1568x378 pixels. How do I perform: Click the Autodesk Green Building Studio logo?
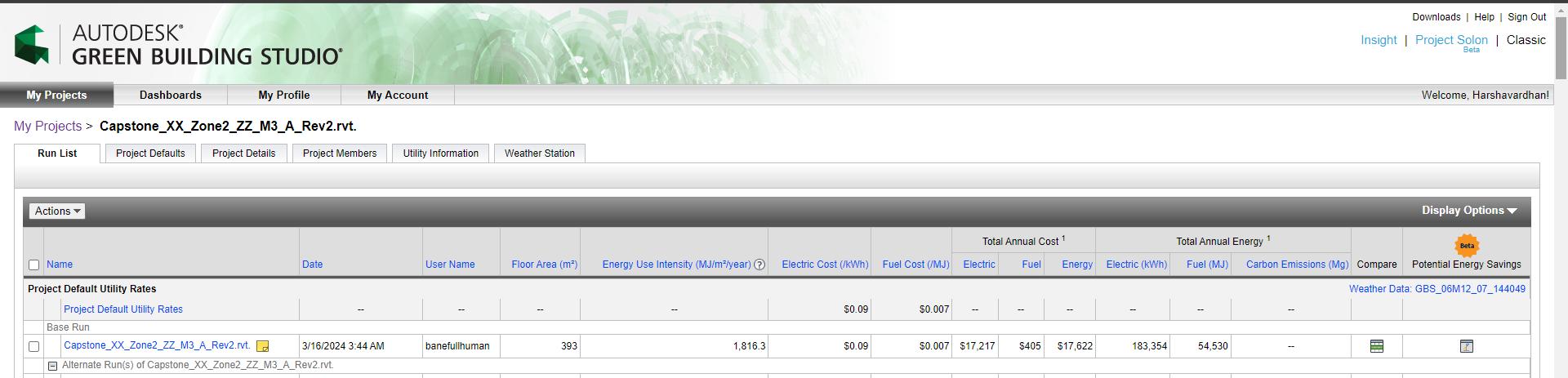178,44
